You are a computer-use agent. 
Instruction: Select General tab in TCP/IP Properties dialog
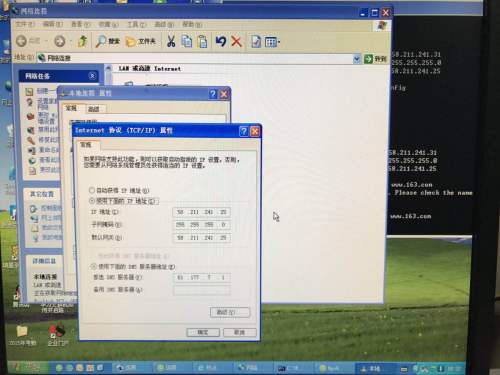click(86, 145)
